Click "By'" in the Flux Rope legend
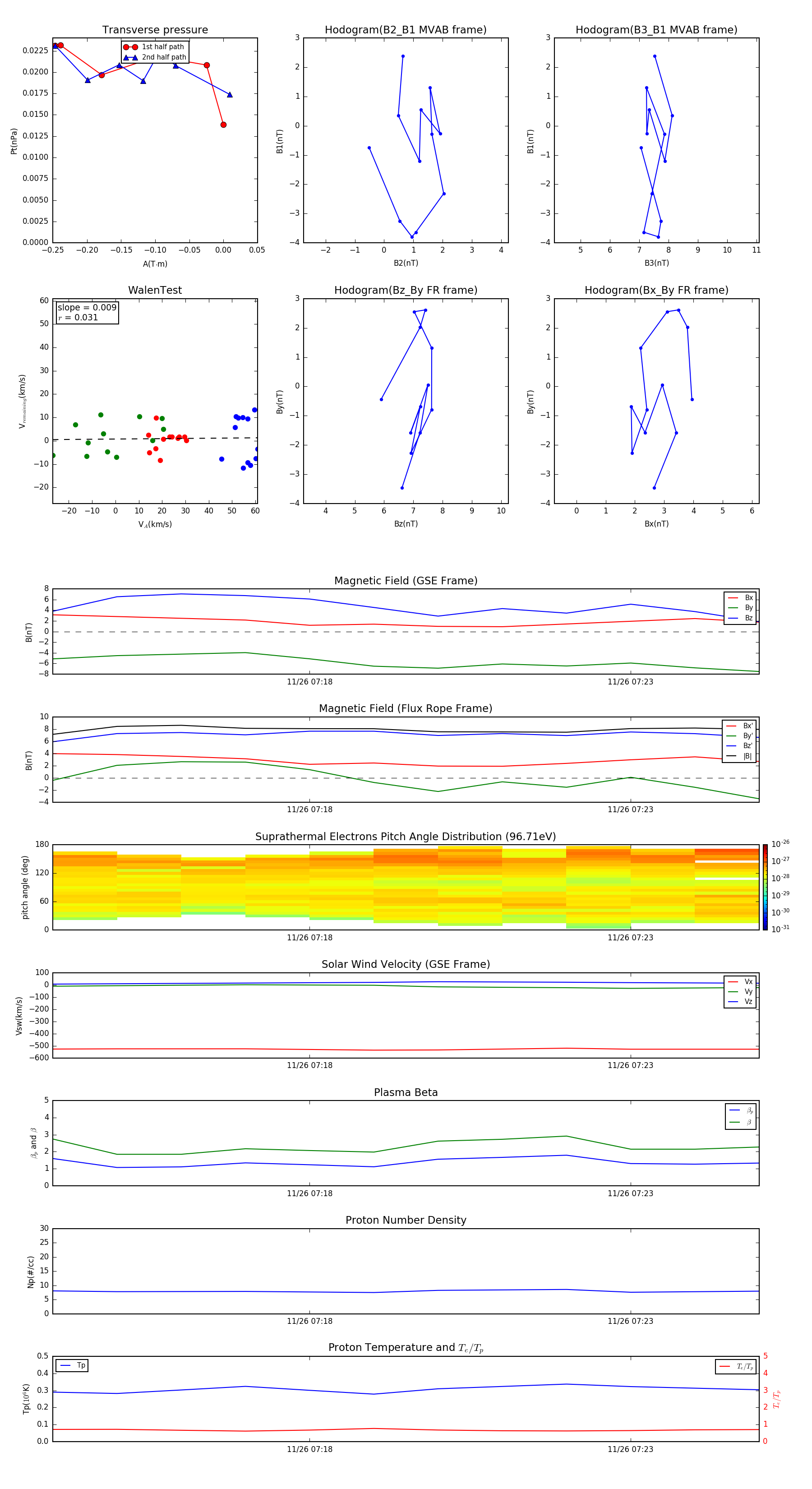Screen dimensions: 812x1489 click(740, 736)
